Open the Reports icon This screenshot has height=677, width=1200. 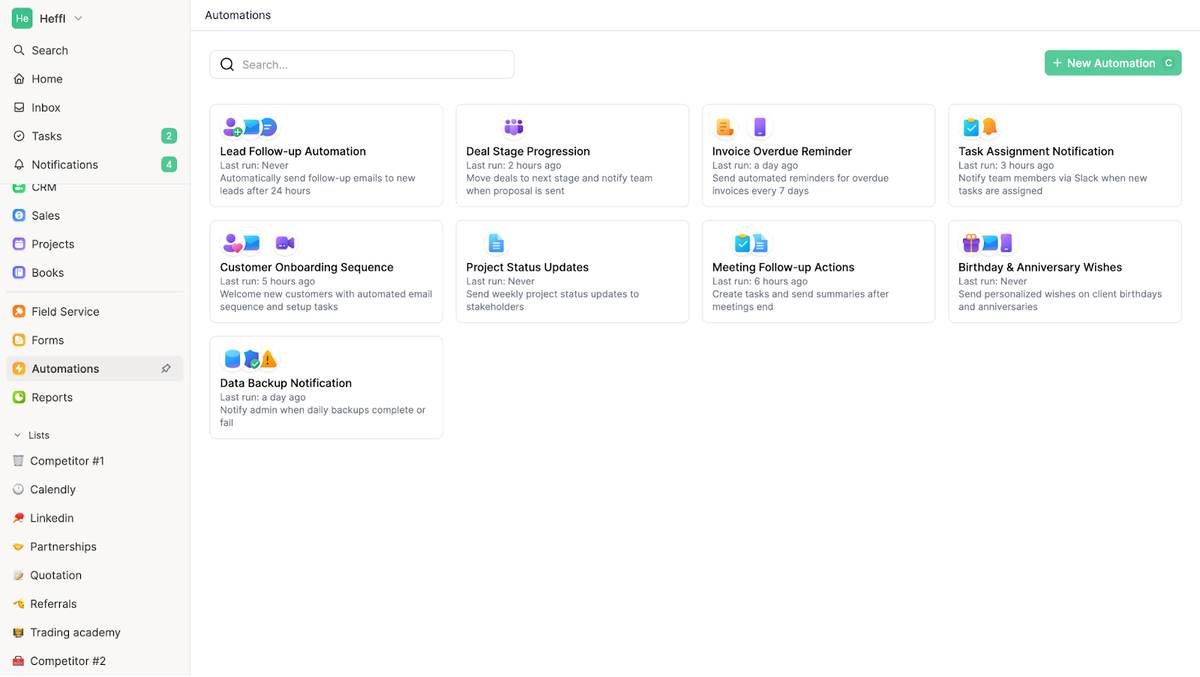pyautogui.click(x=19, y=397)
